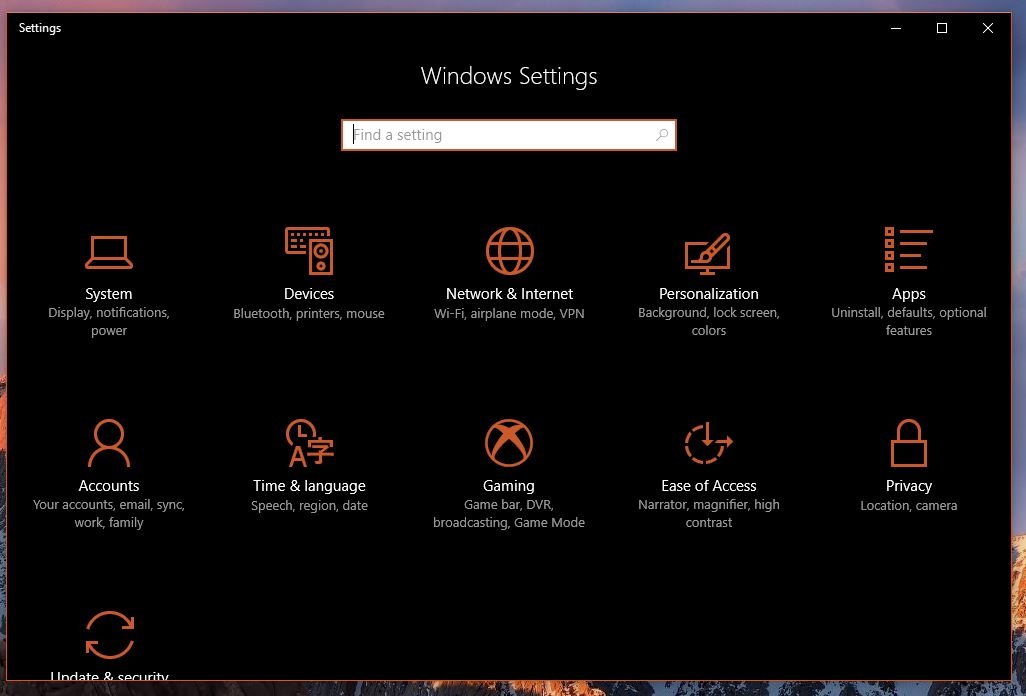Select the Personalization label text
The image size is (1026, 696).
click(x=709, y=294)
